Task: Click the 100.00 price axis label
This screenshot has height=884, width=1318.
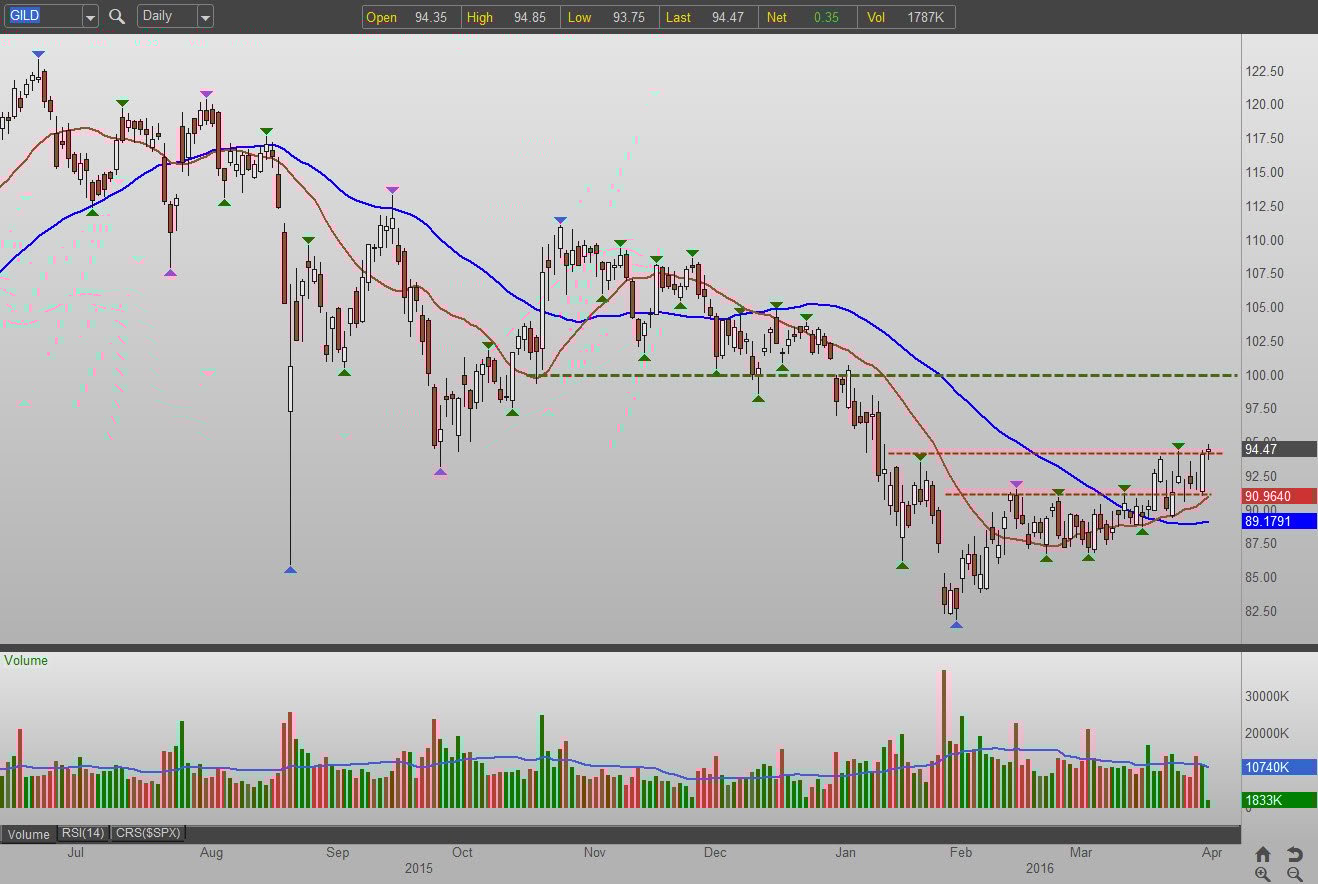Action: point(1266,375)
